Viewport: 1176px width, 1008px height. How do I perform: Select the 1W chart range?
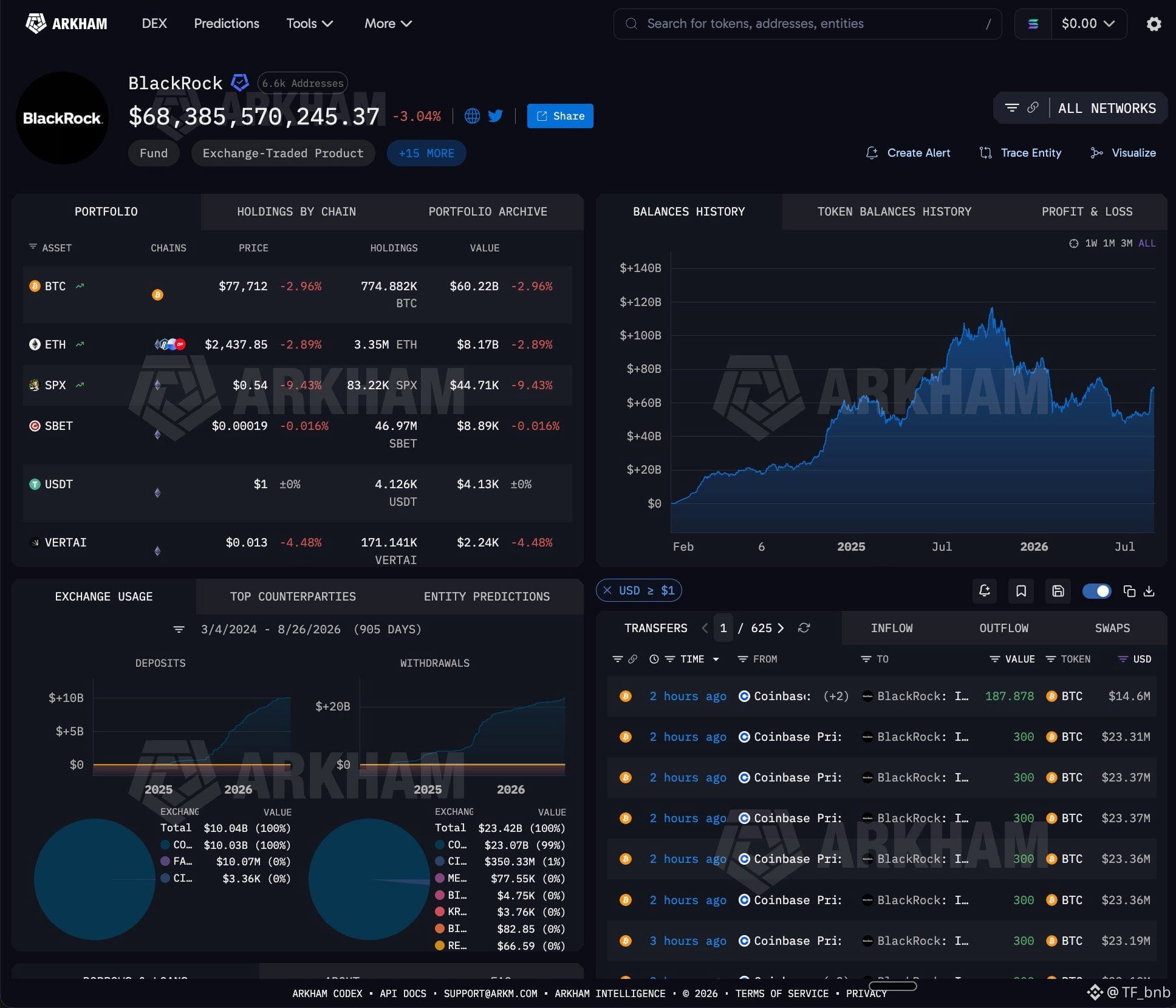[1091, 243]
